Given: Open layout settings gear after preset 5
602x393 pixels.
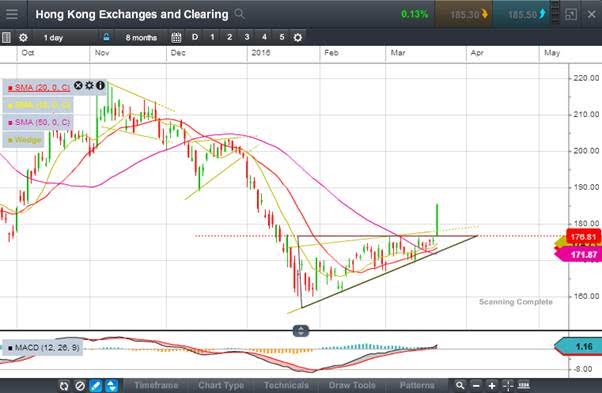Looking at the screenshot, I should [x=298, y=38].
